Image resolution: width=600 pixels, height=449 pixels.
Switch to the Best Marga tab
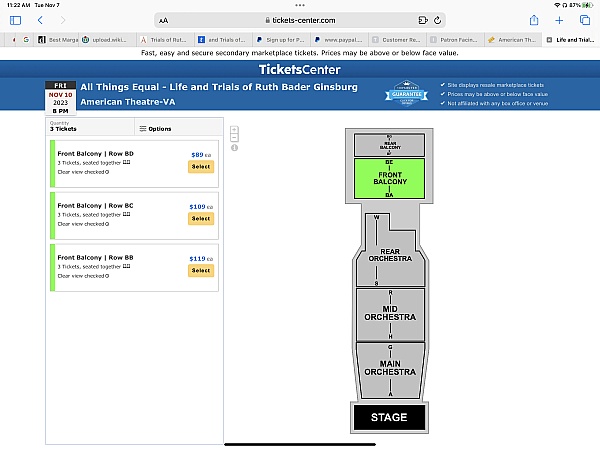point(57,39)
